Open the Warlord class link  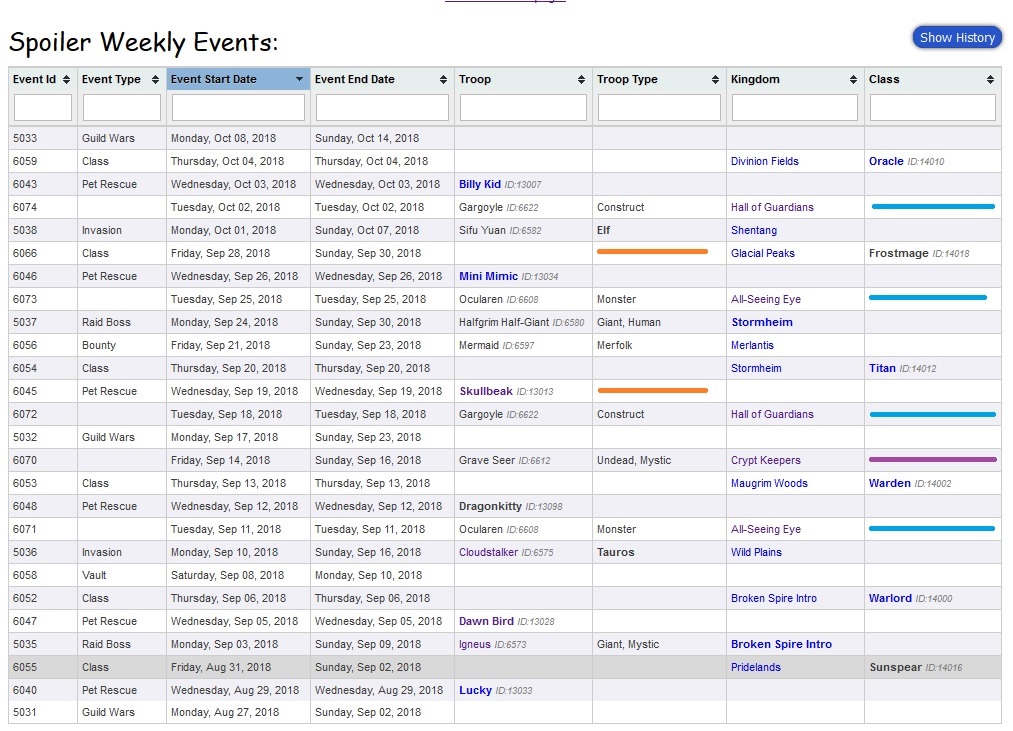pos(890,598)
